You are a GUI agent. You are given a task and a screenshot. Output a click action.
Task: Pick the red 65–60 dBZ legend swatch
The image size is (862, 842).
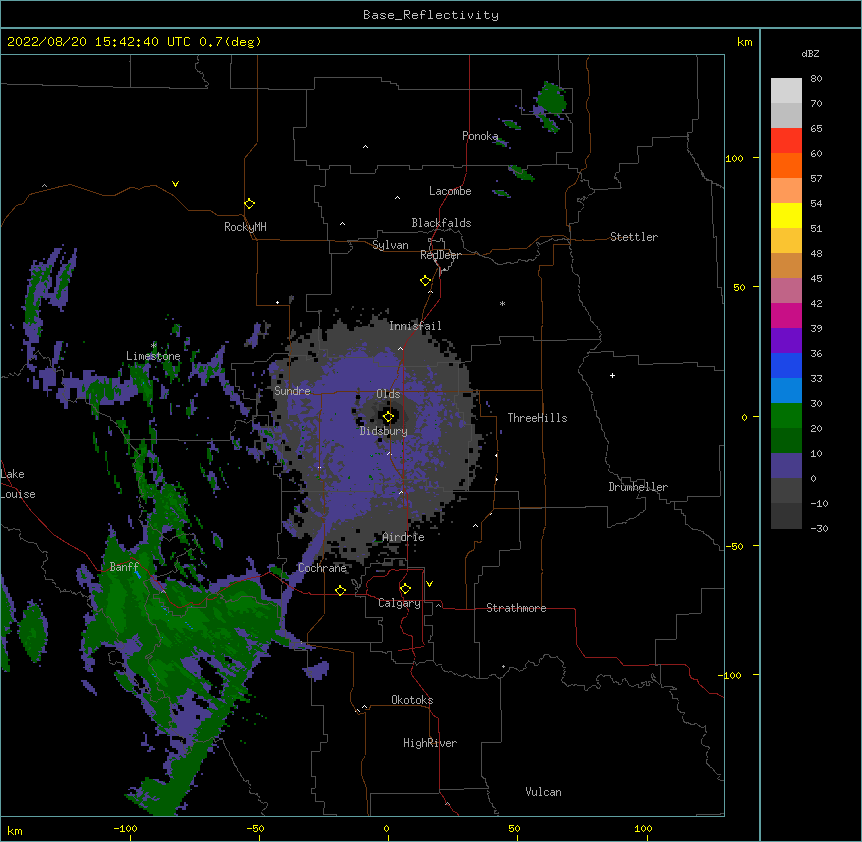(786, 140)
